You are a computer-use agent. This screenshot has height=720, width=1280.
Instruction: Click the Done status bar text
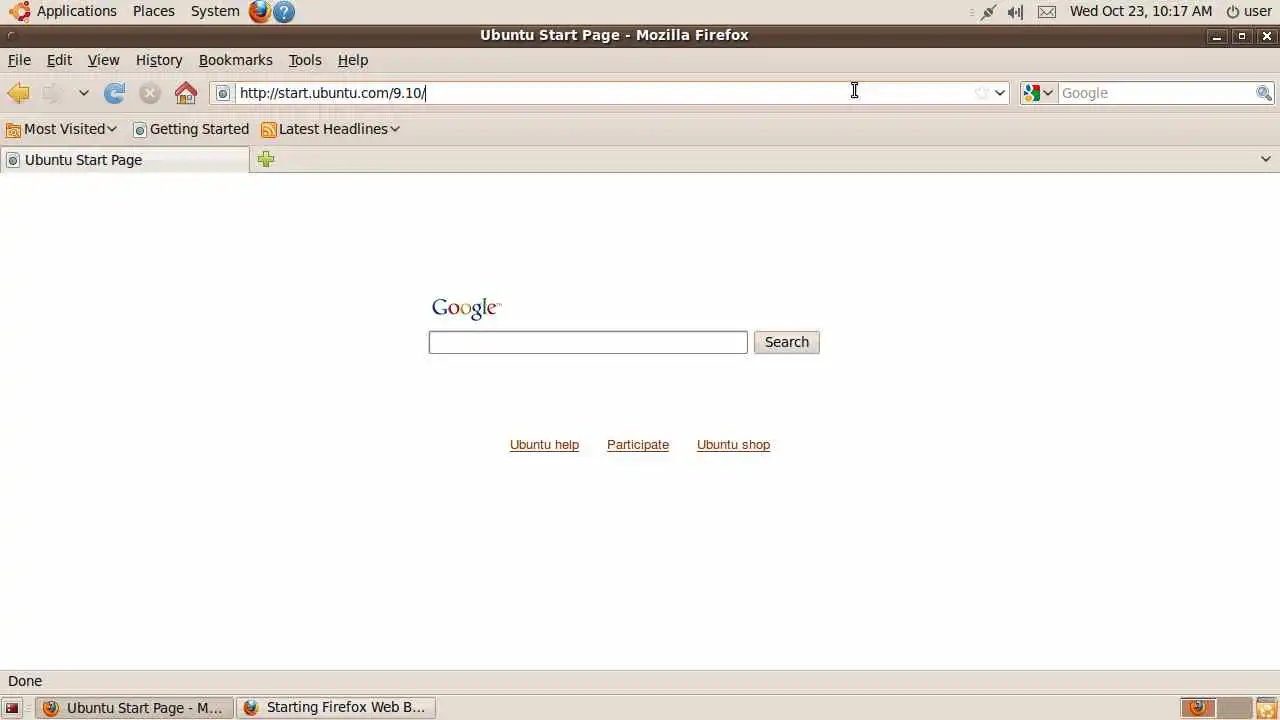[x=25, y=681]
